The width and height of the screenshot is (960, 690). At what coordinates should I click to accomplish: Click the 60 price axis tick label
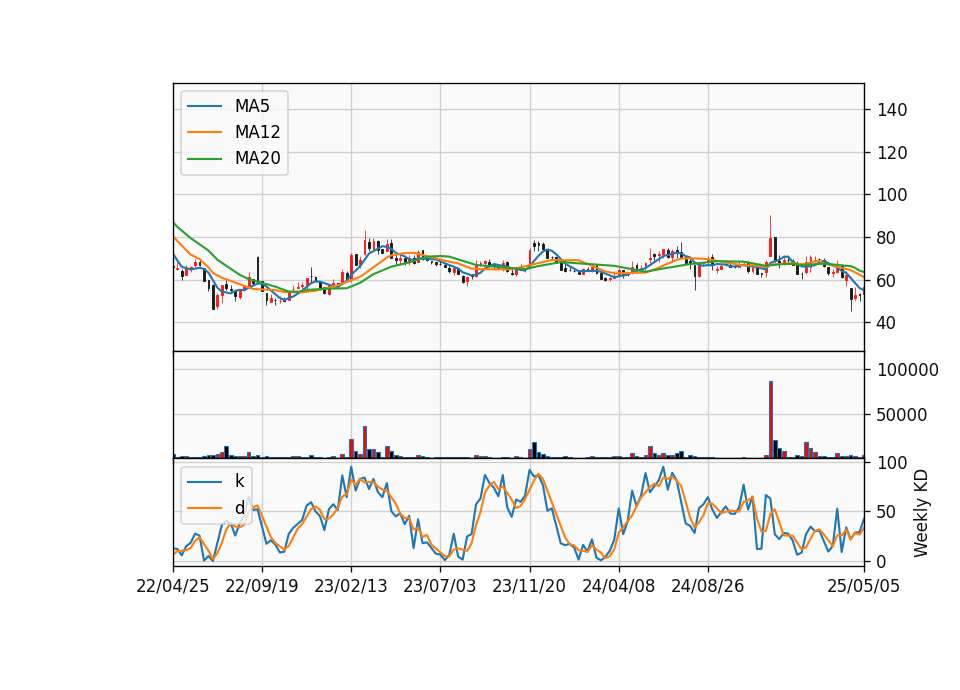point(887,281)
